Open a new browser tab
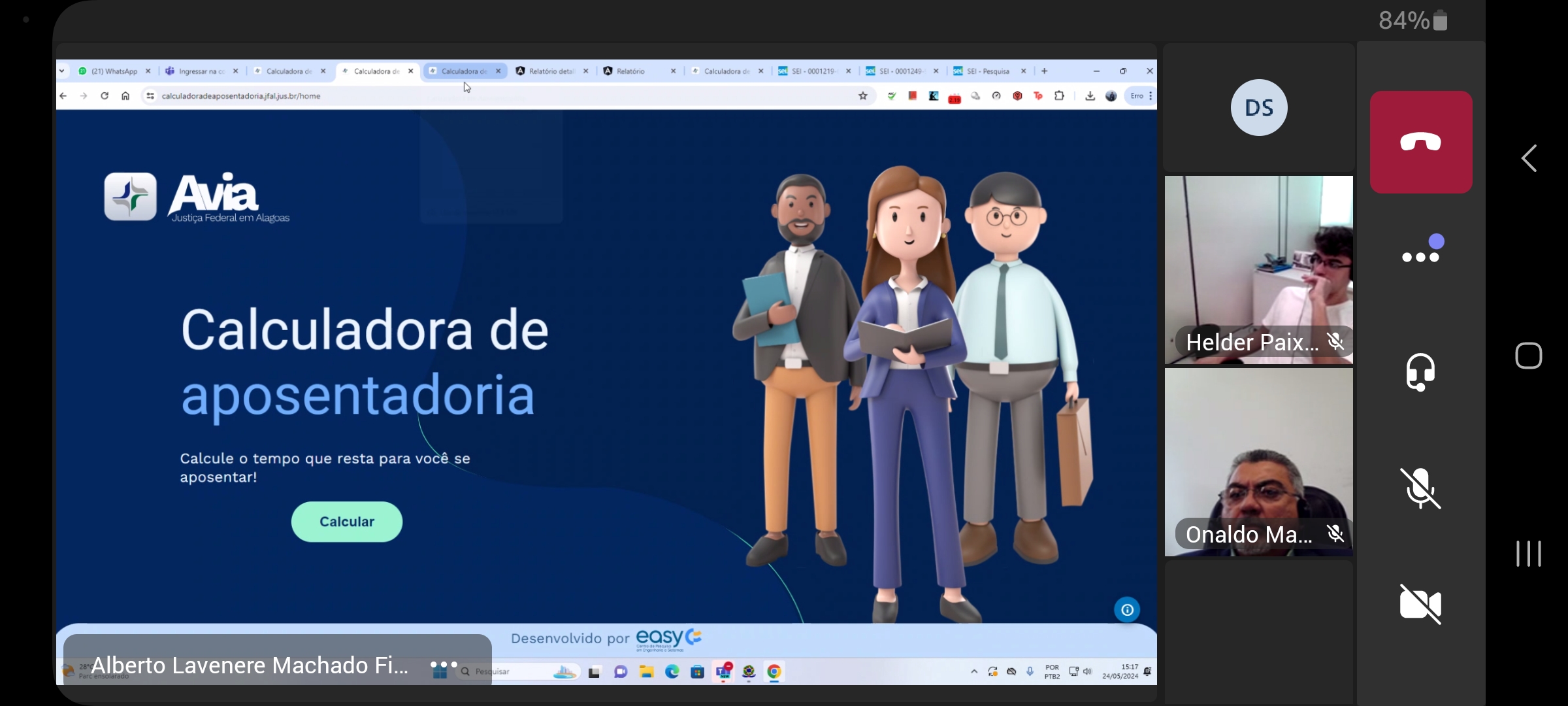The height and width of the screenshot is (706, 1568). tap(1045, 71)
